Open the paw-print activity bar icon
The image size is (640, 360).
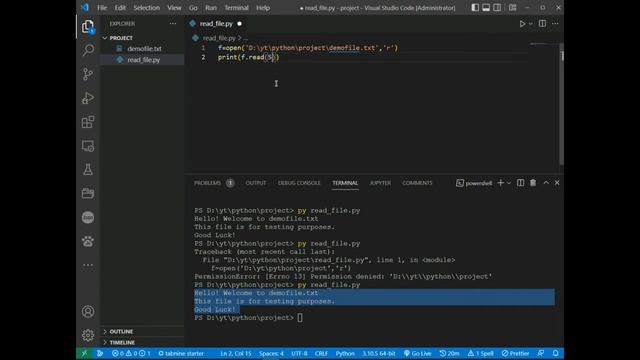(x=88, y=241)
